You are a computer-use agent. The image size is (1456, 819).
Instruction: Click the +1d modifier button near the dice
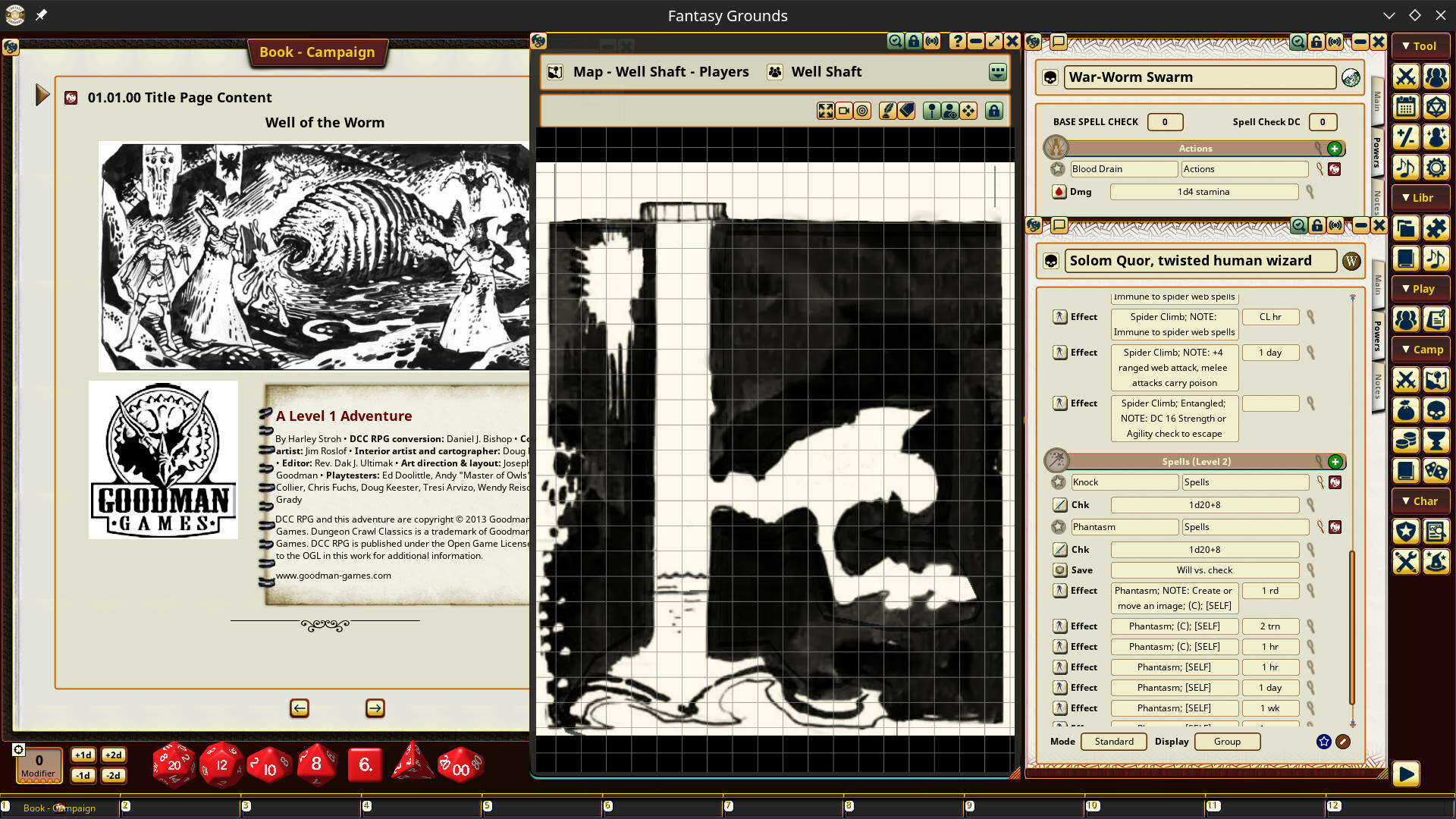(x=83, y=755)
